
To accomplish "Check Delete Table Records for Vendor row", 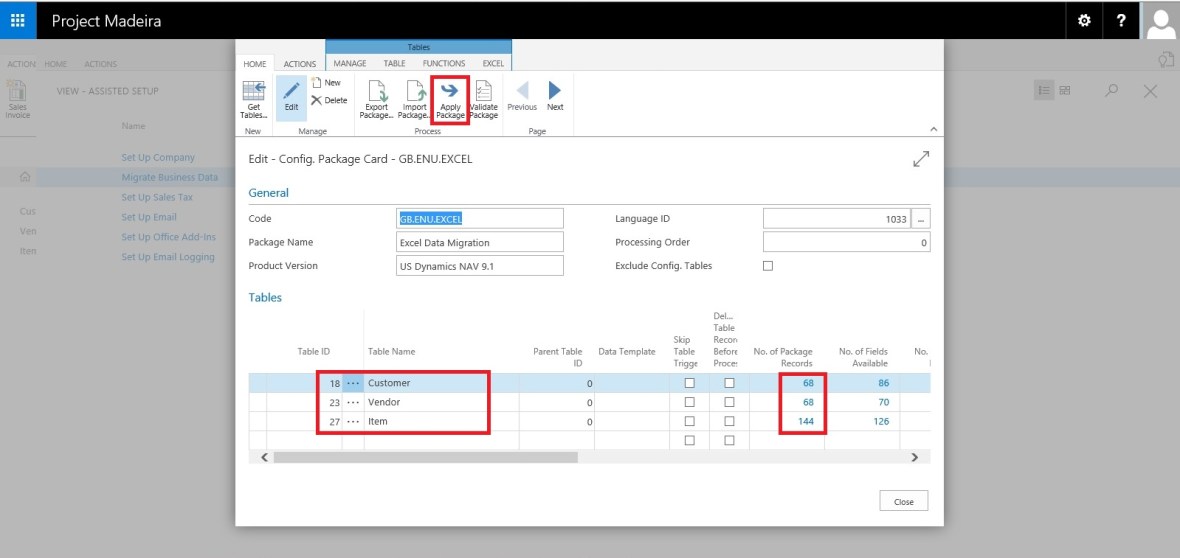I will tap(730, 402).
